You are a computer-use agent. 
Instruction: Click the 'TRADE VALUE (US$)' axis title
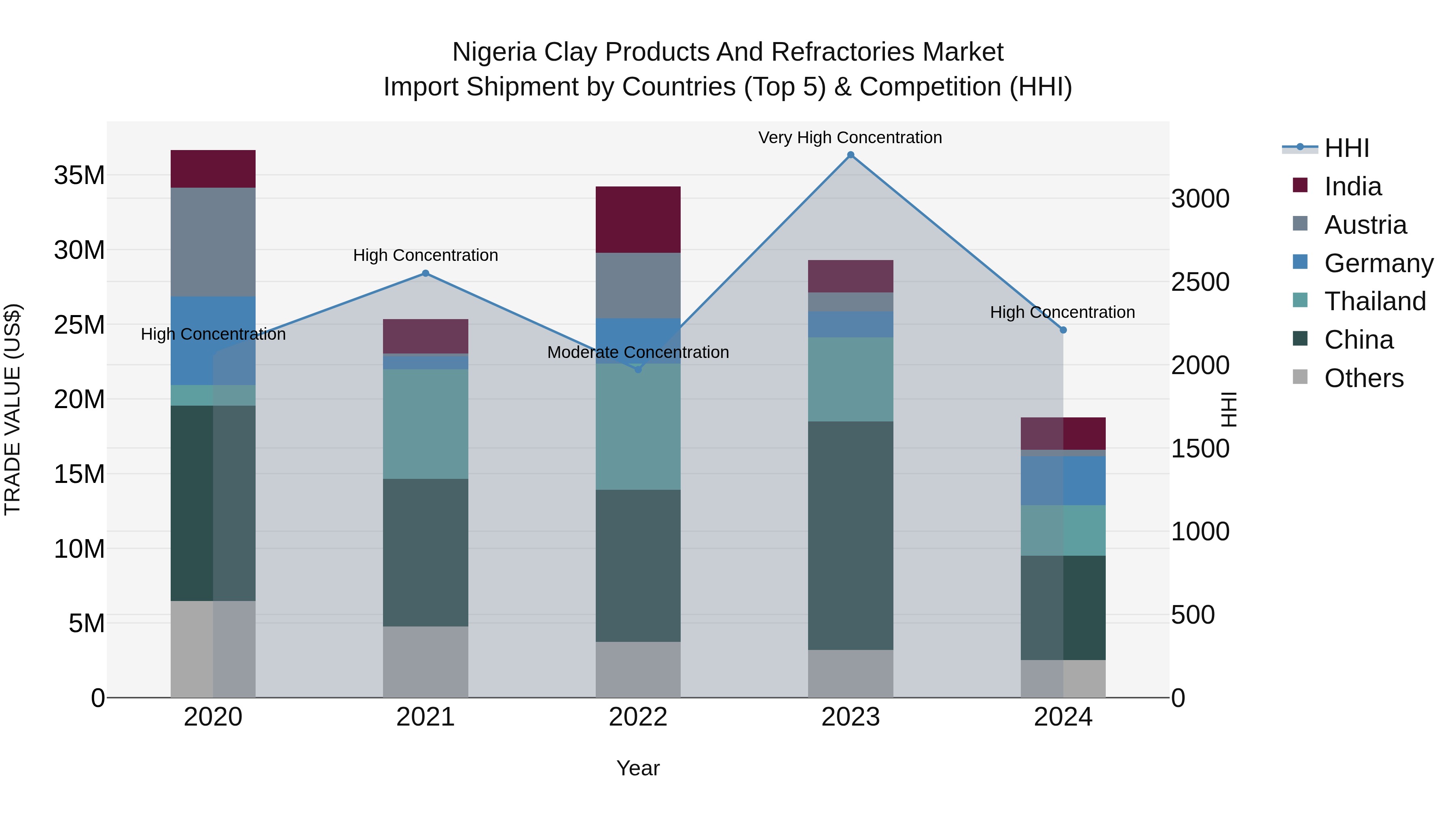point(13,409)
